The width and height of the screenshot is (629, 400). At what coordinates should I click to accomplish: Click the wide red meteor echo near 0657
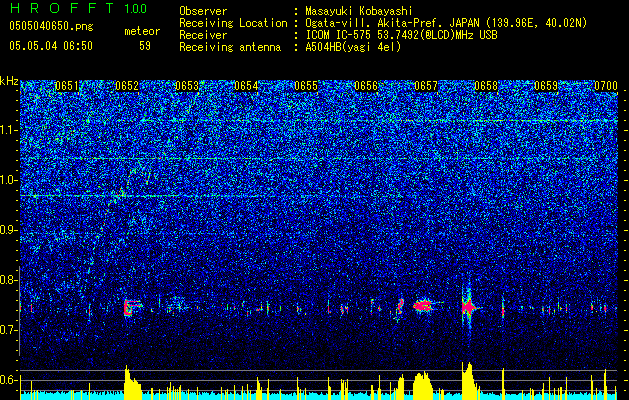tap(423, 306)
